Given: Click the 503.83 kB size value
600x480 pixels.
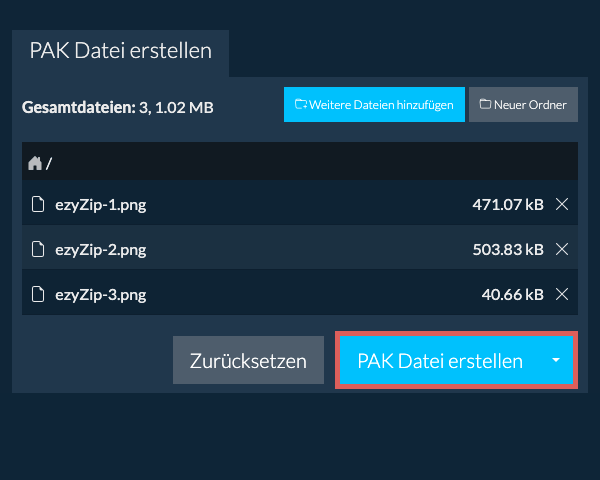Looking at the screenshot, I should [508, 250].
